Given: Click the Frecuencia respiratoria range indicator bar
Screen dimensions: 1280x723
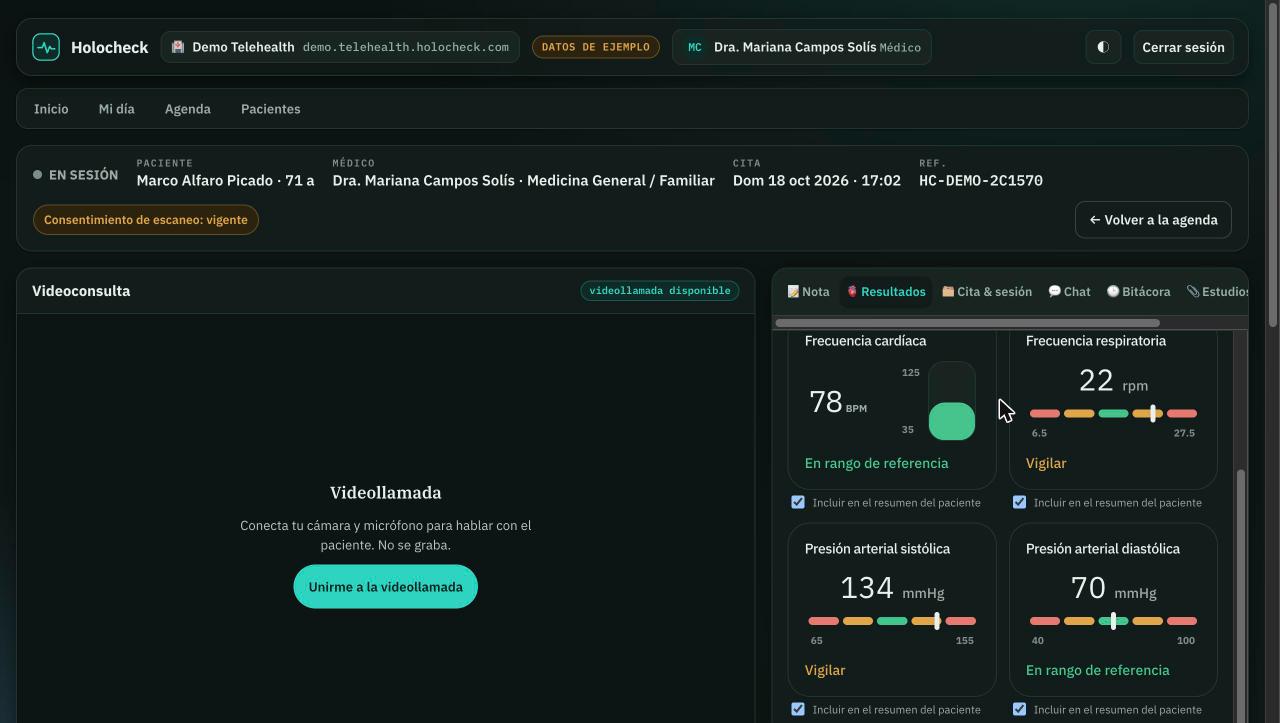Looking at the screenshot, I should point(1113,413).
